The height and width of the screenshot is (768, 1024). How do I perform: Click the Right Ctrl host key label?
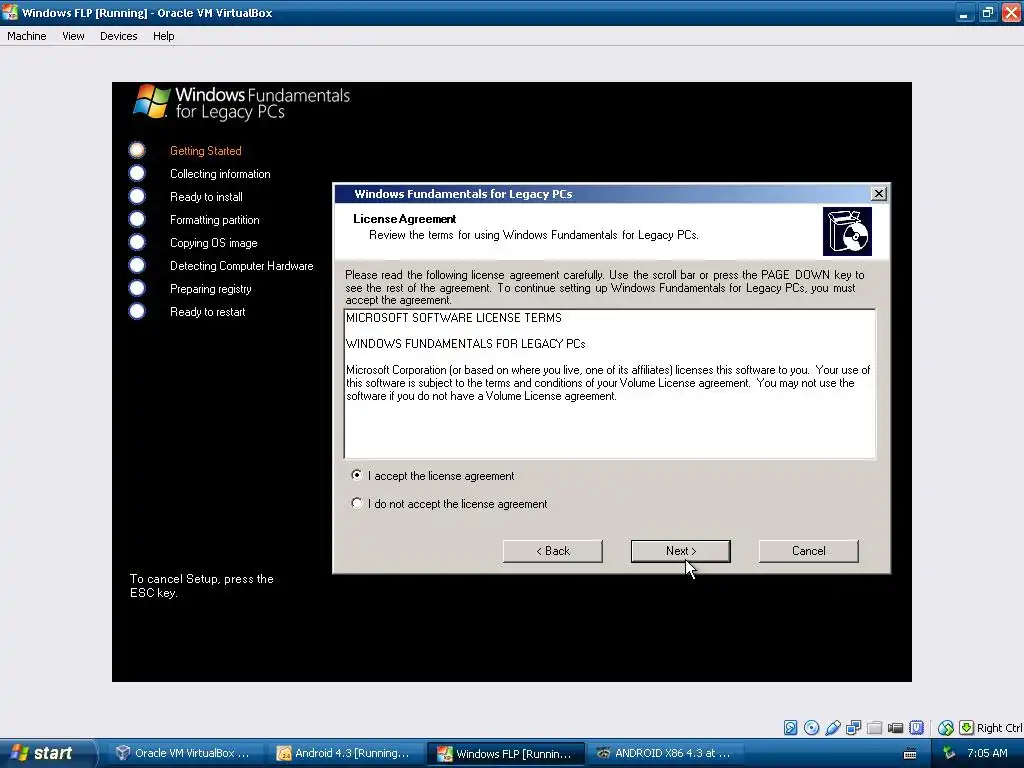(999, 728)
